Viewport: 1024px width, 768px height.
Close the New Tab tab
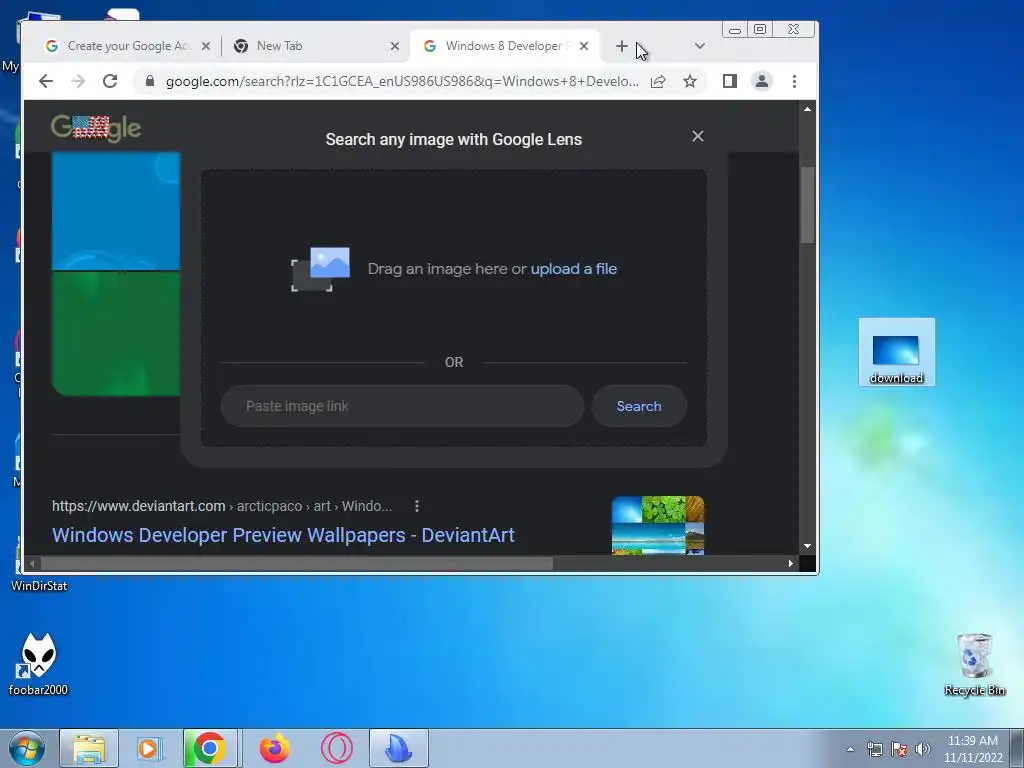point(394,46)
